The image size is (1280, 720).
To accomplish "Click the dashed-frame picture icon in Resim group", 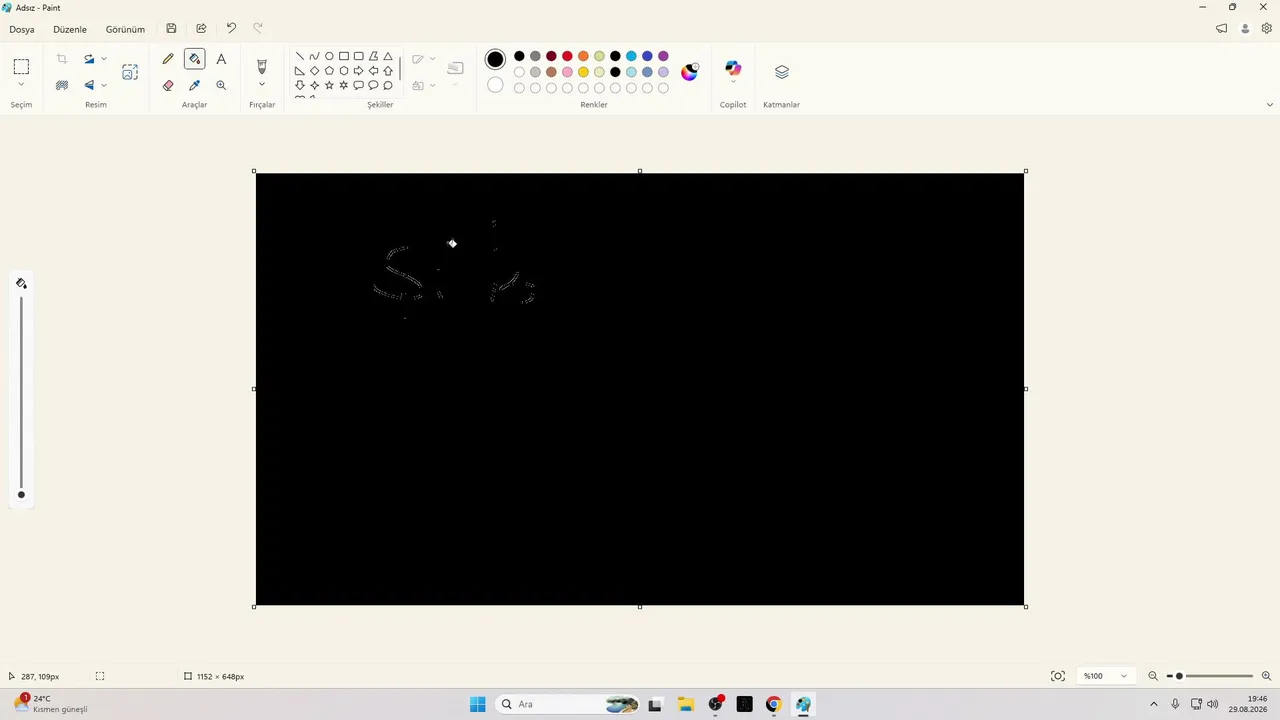I will click(130, 72).
